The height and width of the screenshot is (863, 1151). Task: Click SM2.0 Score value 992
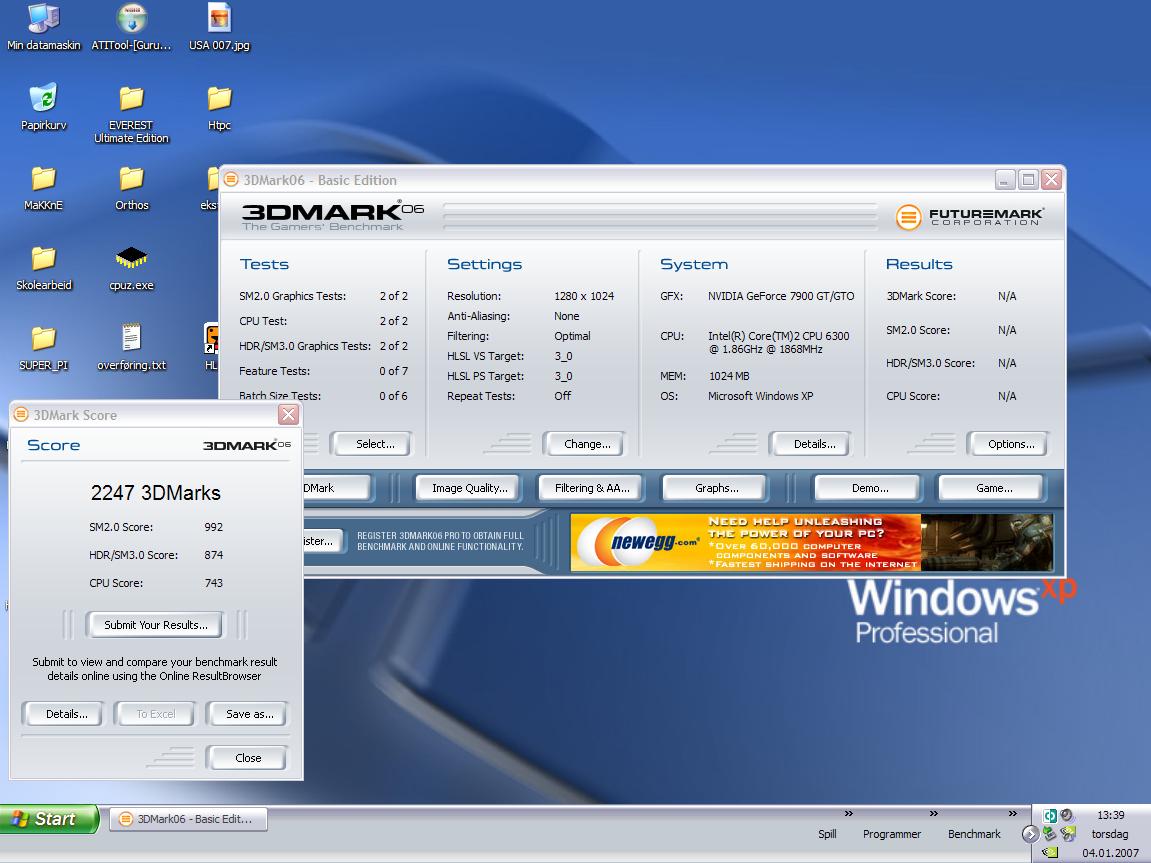click(x=214, y=527)
